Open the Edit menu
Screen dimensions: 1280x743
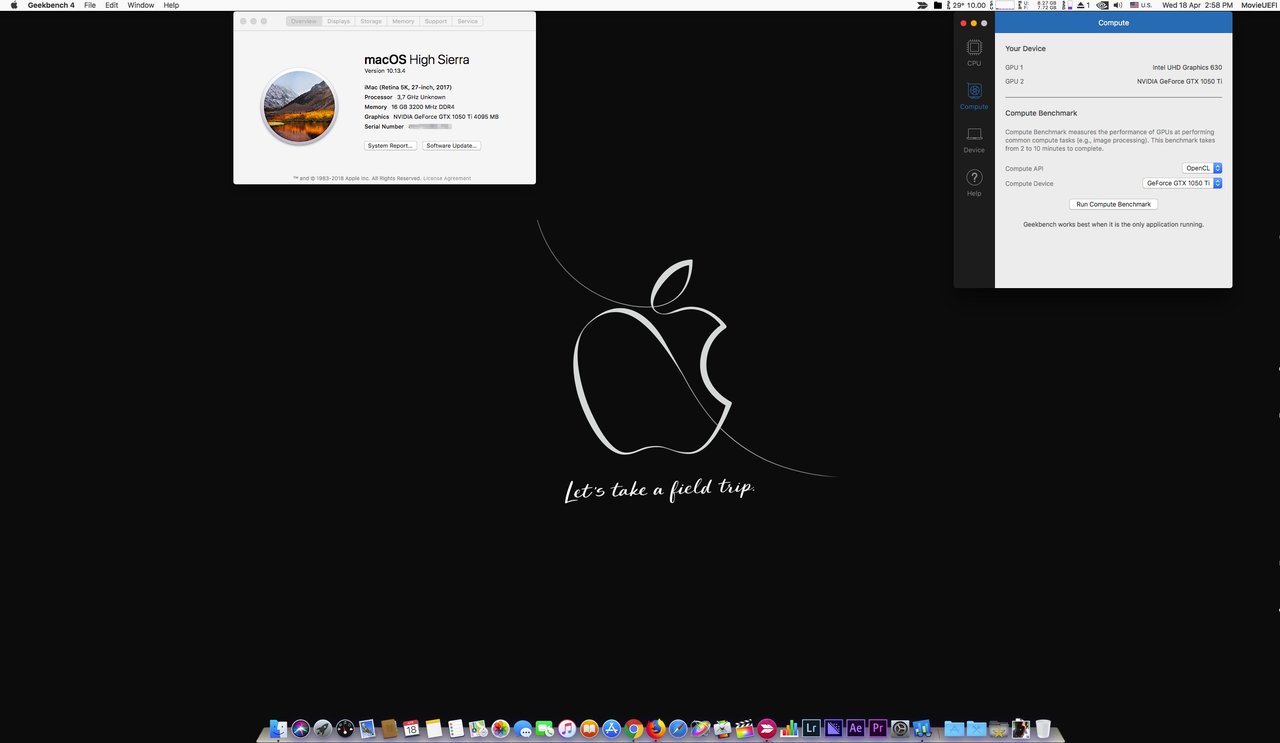point(112,5)
